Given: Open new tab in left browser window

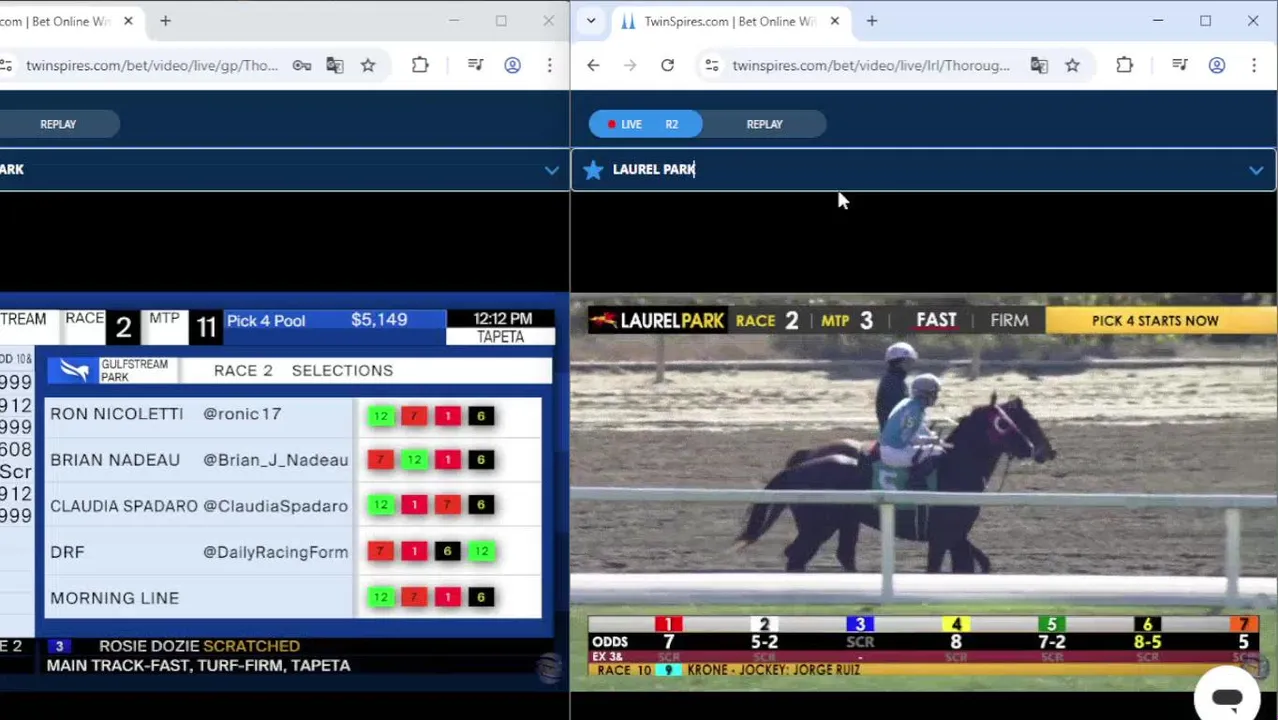Looking at the screenshot, I should pyautogui.click(x=166, y=21).
